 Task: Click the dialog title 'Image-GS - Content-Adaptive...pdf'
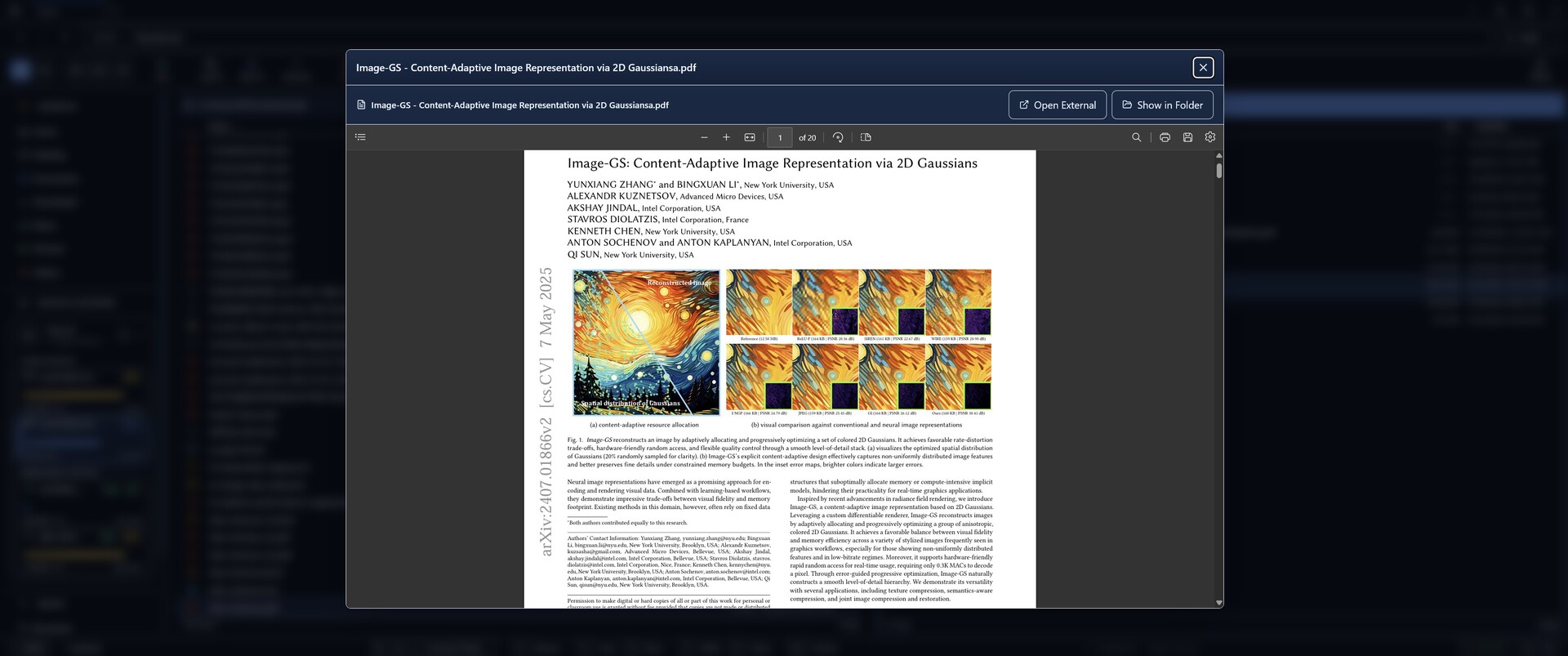[526, 68]
